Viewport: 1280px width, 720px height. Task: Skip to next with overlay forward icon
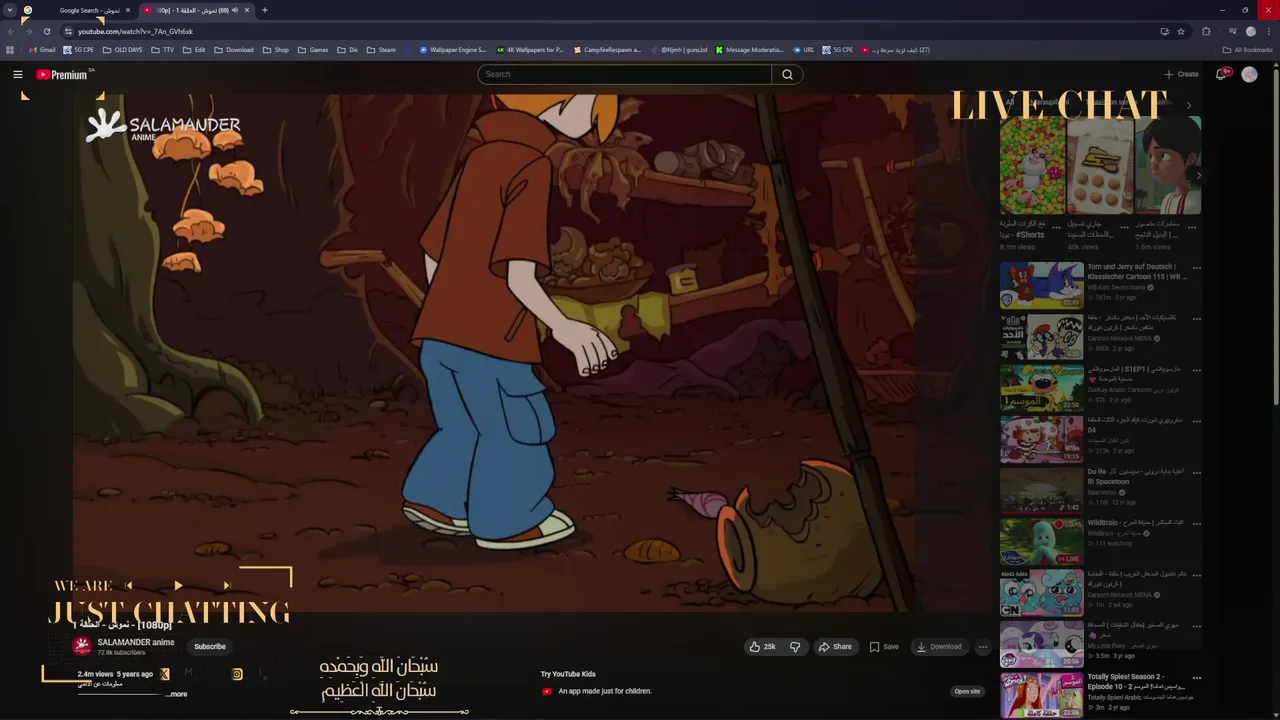227,585
